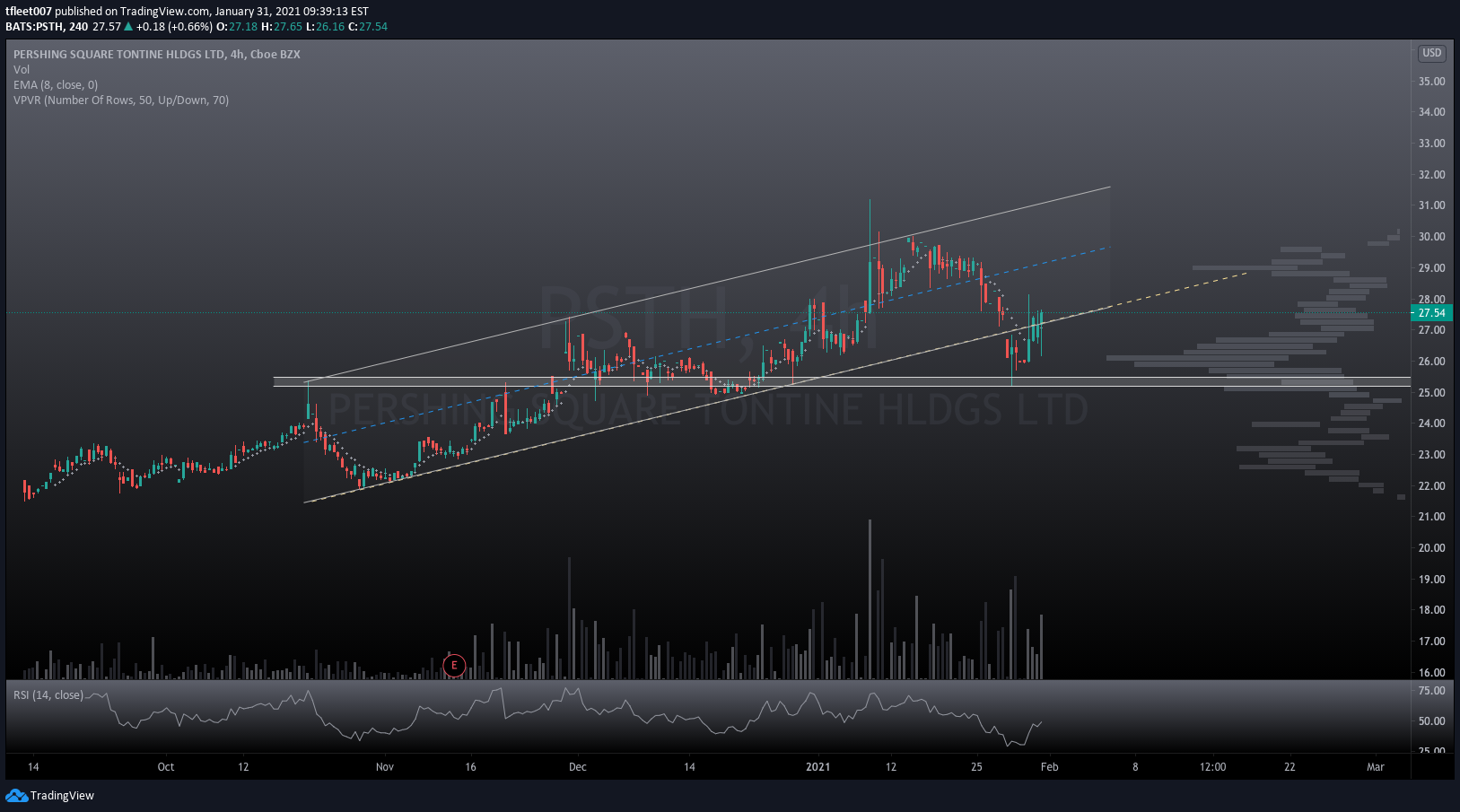Screen dimensions: 1460x812
Task: Click the current price label 27.54
Action: [x=1431, y=313]
